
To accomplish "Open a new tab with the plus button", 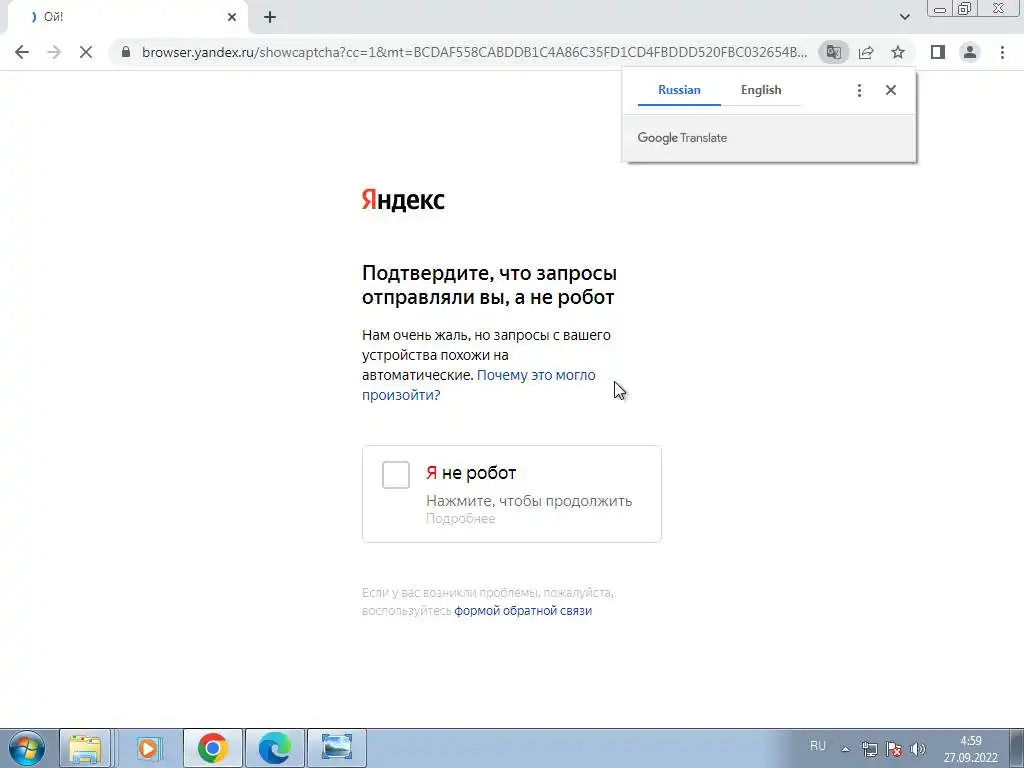I will pos(270,18).
